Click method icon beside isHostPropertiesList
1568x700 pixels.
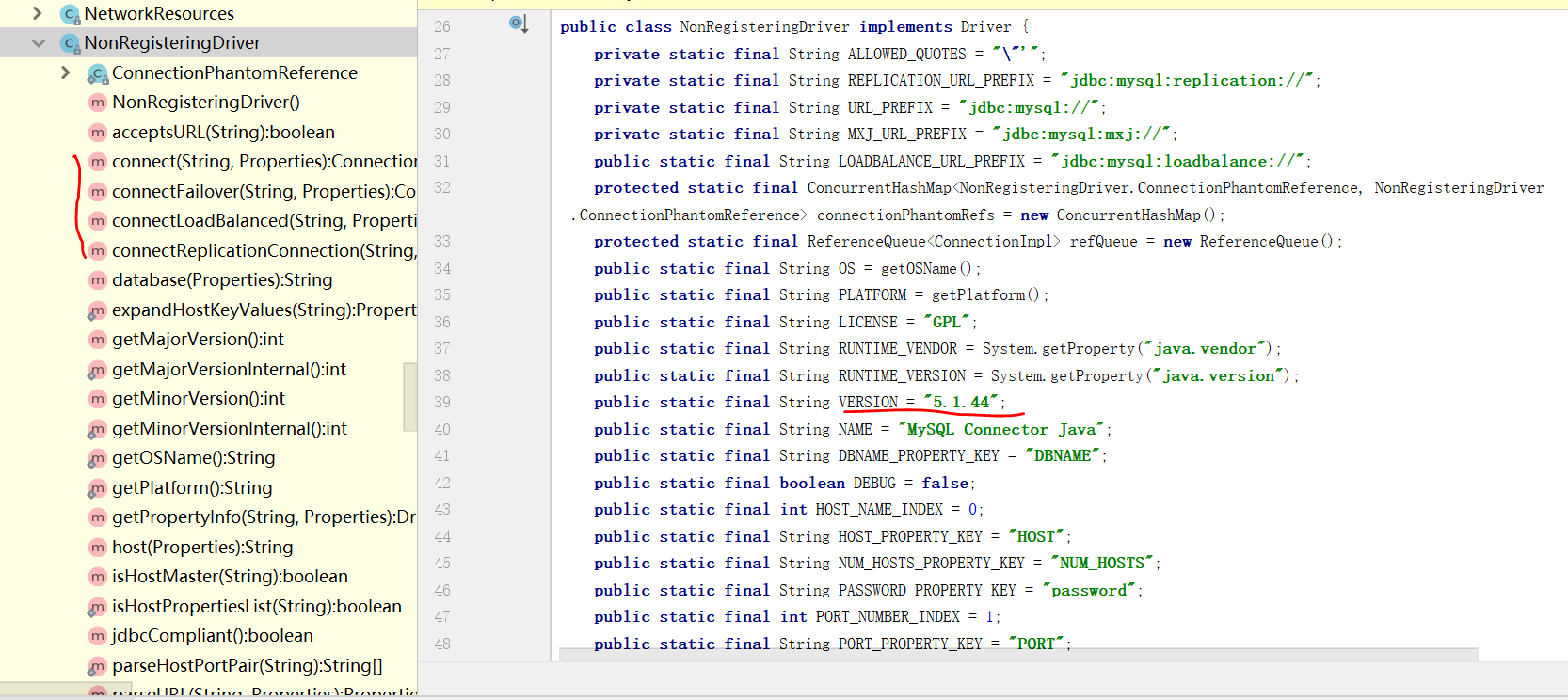pos(97,607)
